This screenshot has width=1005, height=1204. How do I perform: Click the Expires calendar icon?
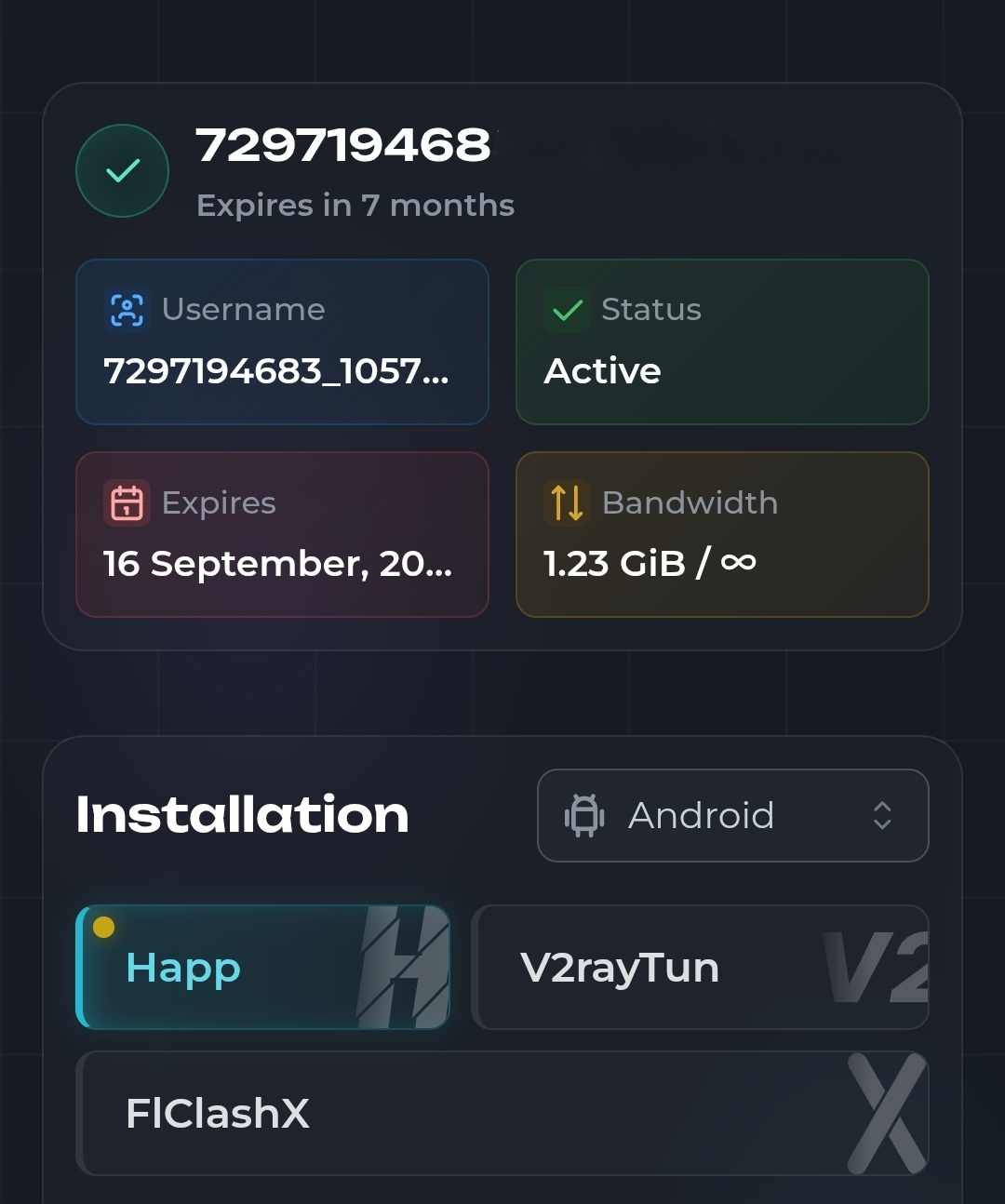(127, 502)
